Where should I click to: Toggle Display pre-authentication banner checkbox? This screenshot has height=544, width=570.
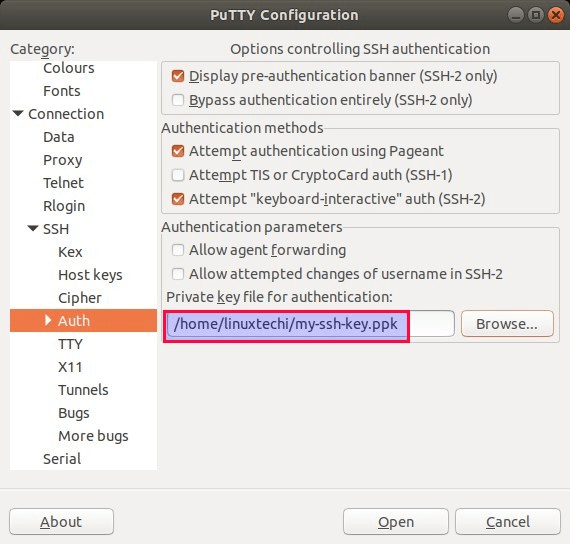(178, 76)
